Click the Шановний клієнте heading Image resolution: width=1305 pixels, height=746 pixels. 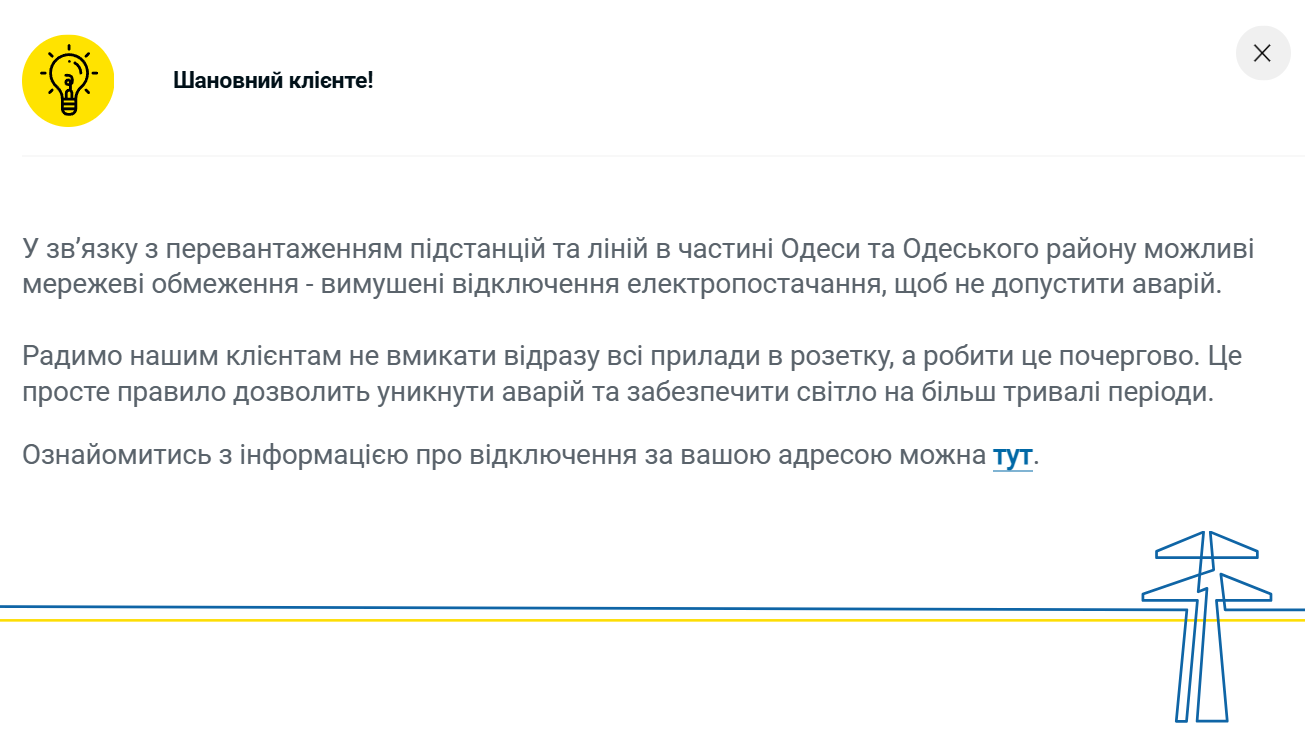(273, 81)
